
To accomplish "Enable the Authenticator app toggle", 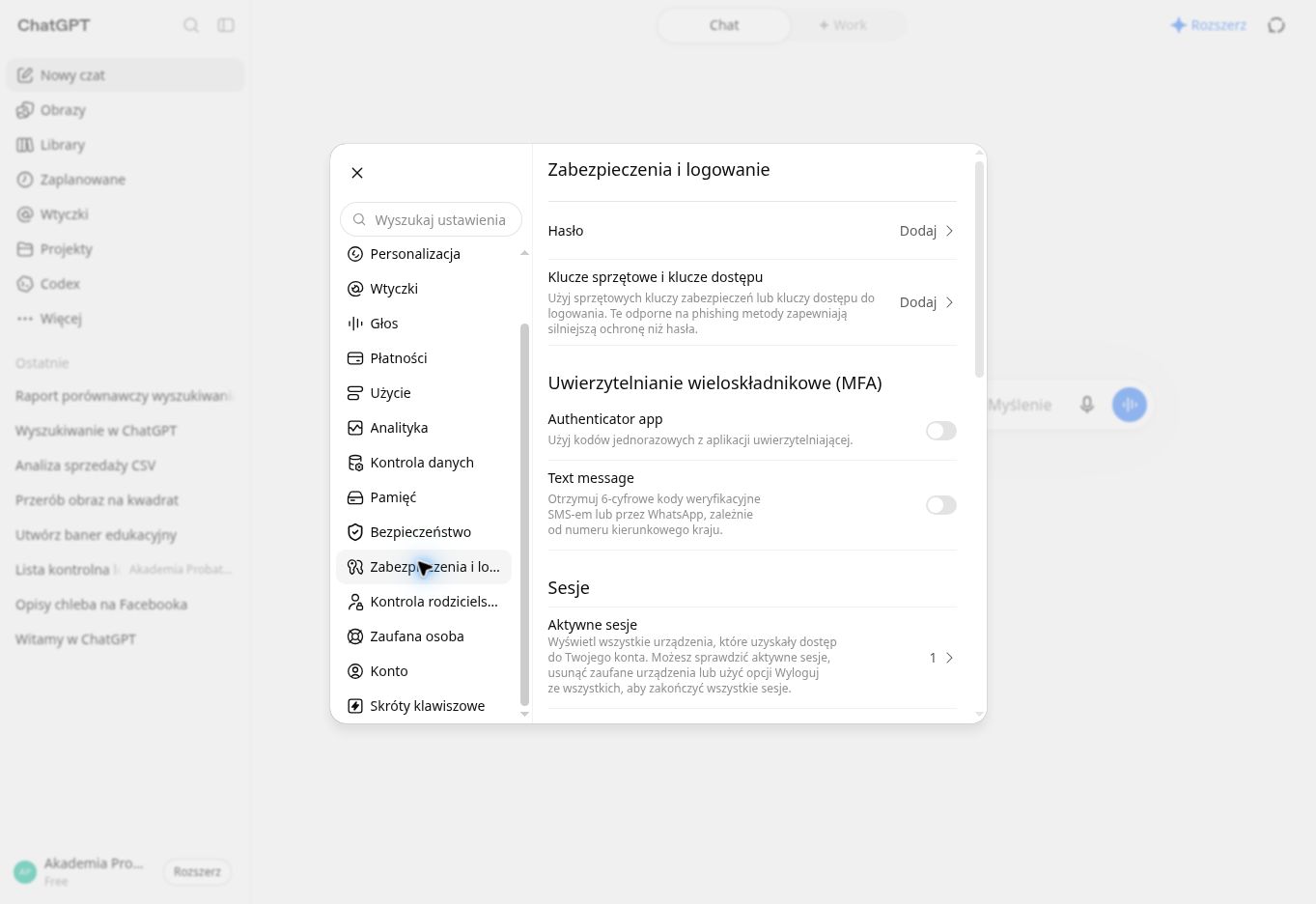I will click(941, 431).
